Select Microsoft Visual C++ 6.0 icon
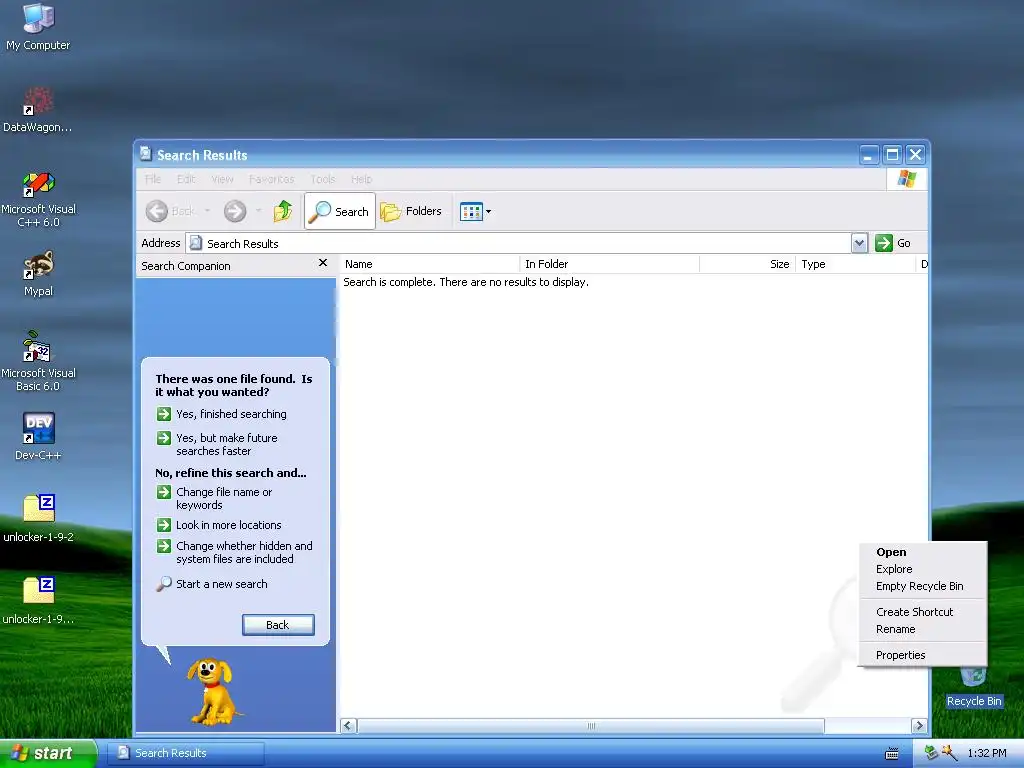This screenshot has height=768, width=1024. tap(38, 199)
